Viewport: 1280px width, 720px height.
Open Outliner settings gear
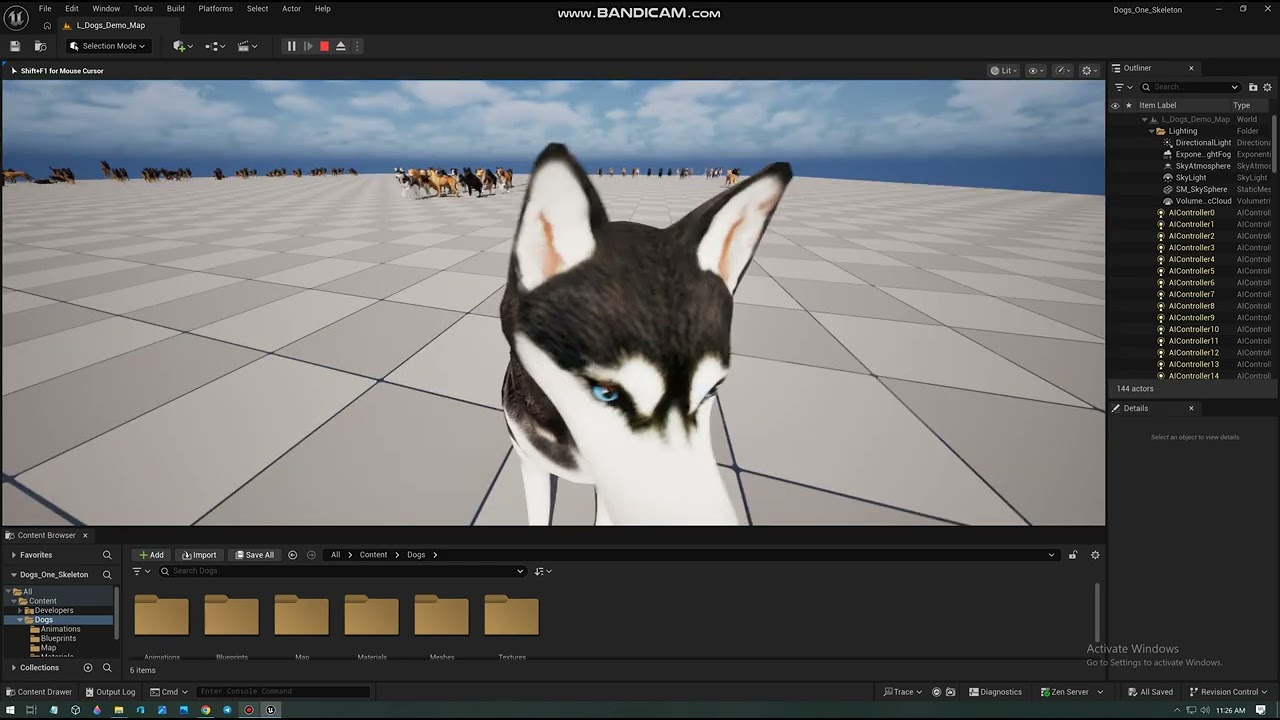(1267, 87)
